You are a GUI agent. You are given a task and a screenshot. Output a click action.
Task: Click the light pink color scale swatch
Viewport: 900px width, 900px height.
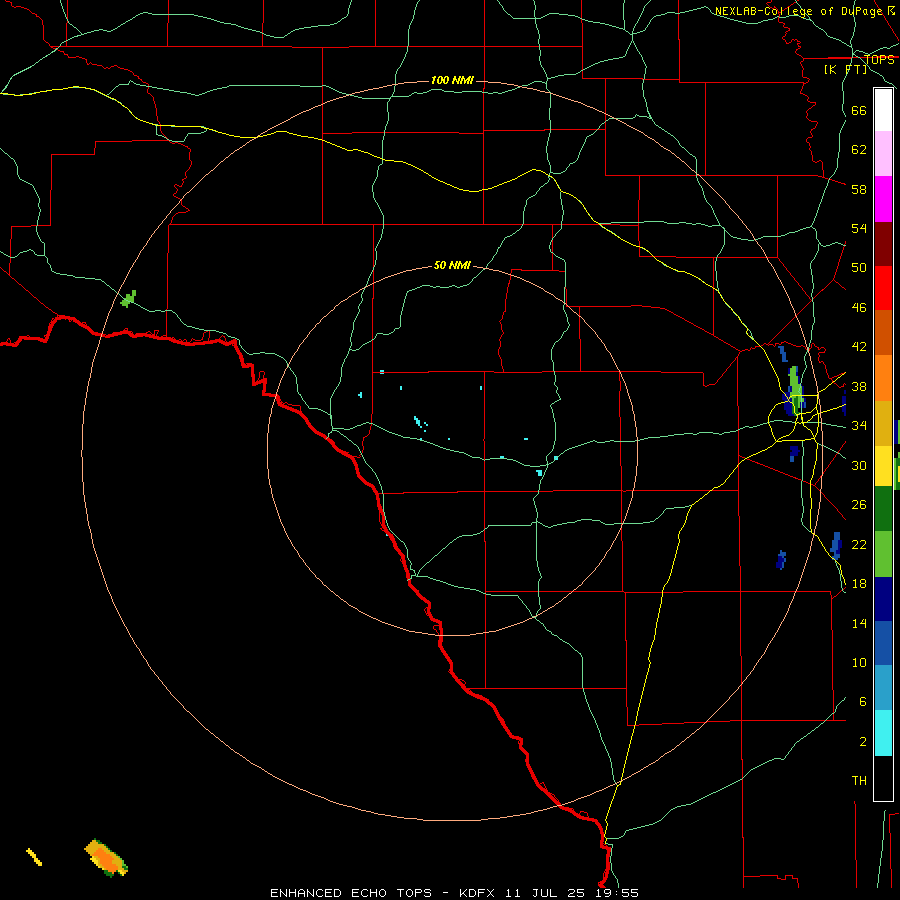click(883, 153)
